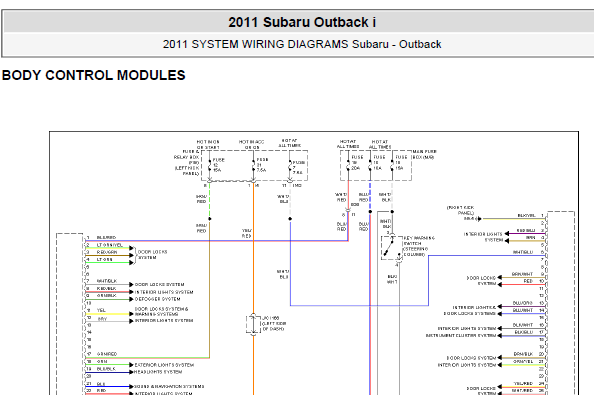Click the '2011 SYSTEM WIRING DIAGRAMS' subtitle
This screenshot has height=395, width=594.
pos(302,44)
